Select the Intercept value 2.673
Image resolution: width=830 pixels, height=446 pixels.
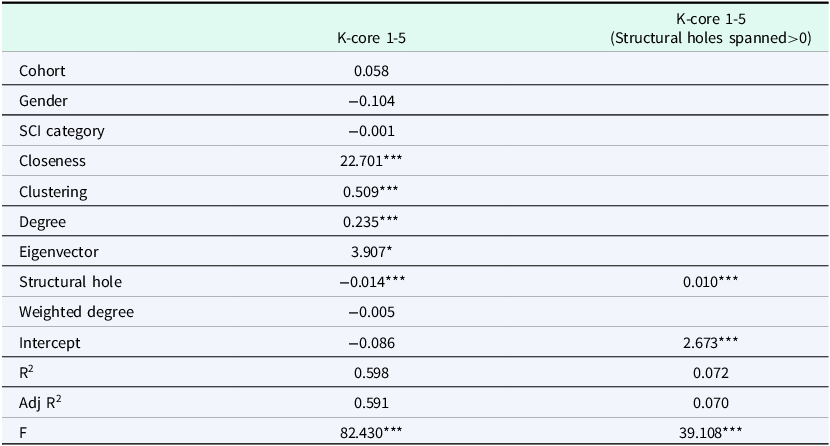pos(700,343)
